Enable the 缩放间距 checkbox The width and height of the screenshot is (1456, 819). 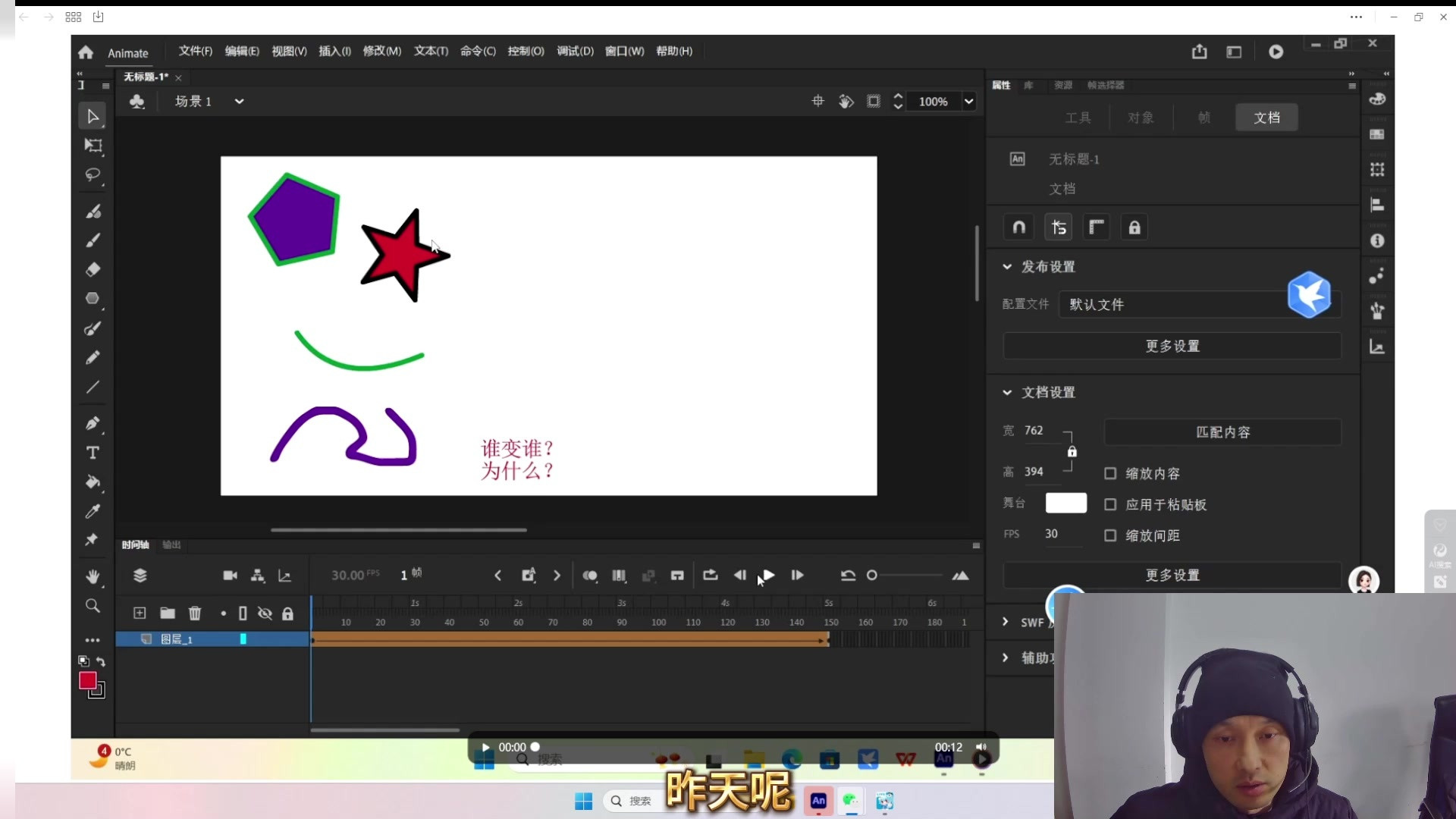1110,535
